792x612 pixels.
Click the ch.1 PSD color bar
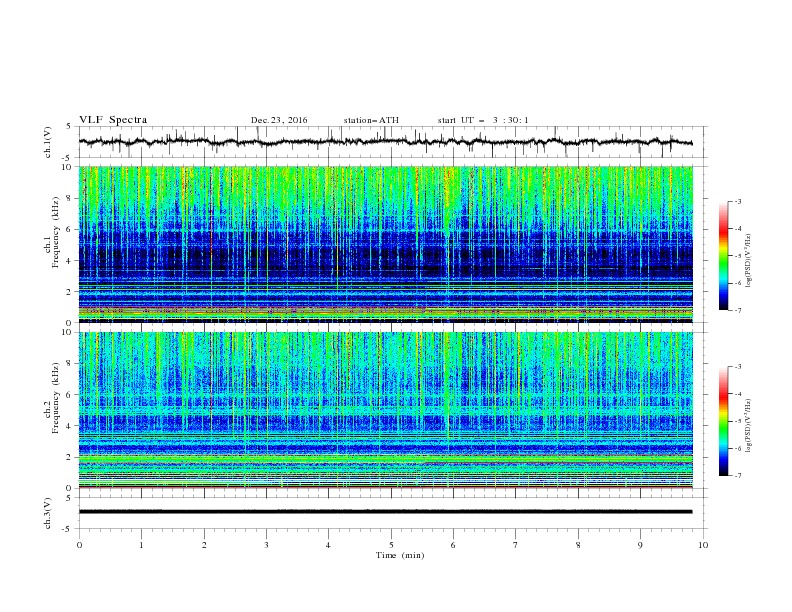724,256
